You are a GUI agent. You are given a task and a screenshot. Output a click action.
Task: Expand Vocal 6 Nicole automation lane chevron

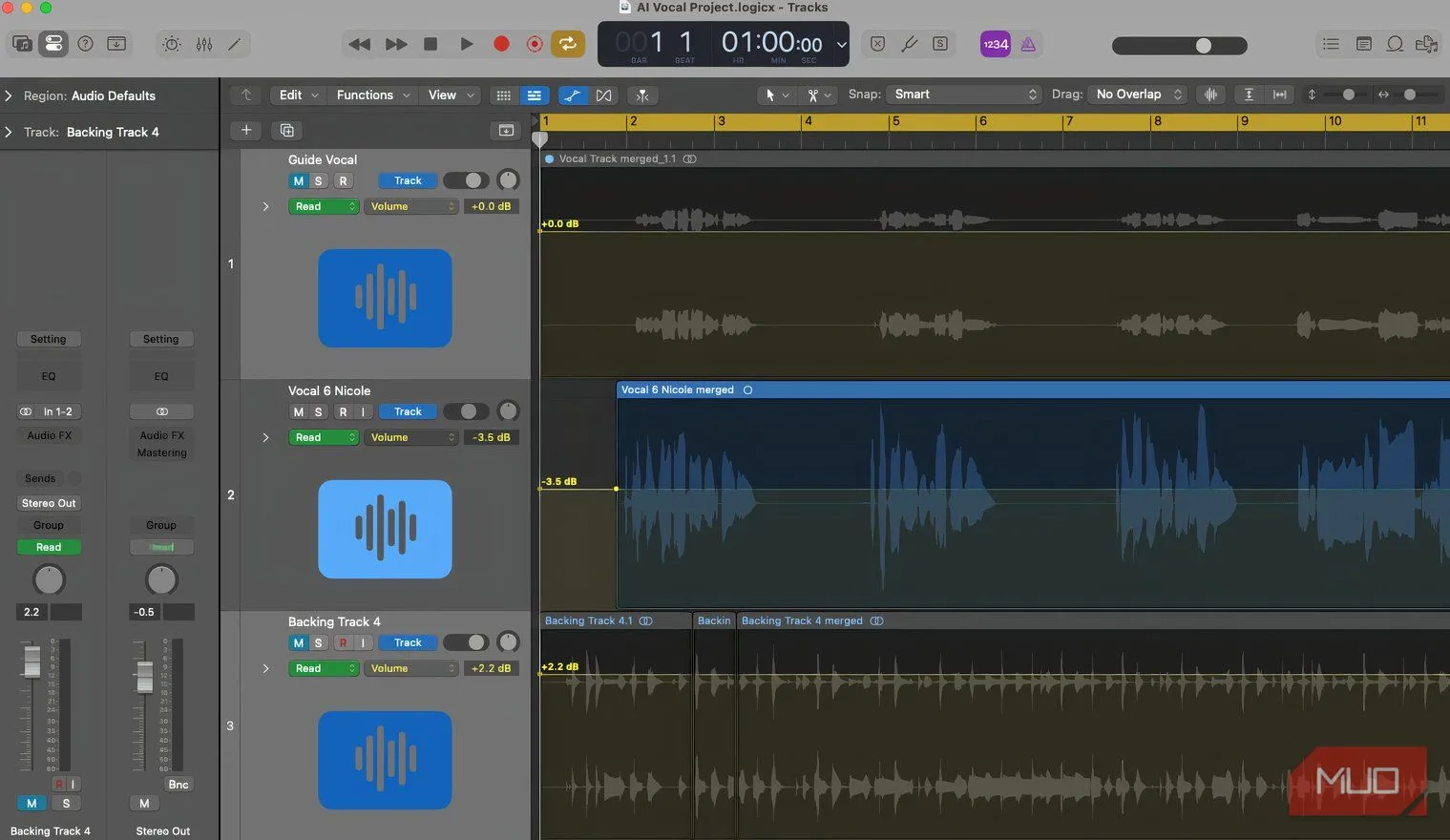(265, 437)
